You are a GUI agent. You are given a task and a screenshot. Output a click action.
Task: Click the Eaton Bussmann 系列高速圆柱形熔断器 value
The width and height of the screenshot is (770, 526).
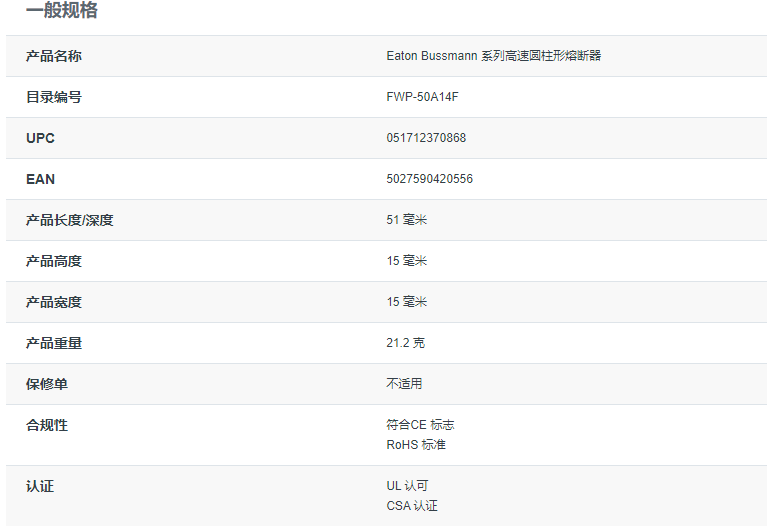point(494,56)
